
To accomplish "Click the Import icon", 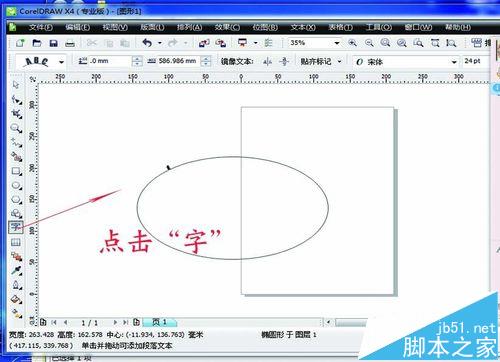I will (x=204, y=43).
